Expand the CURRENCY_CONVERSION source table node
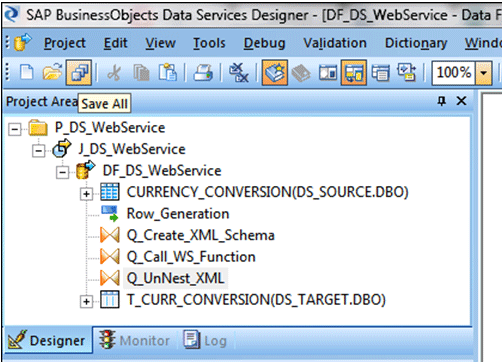Viewport: 502px width, 362px height. pos(86,194)
